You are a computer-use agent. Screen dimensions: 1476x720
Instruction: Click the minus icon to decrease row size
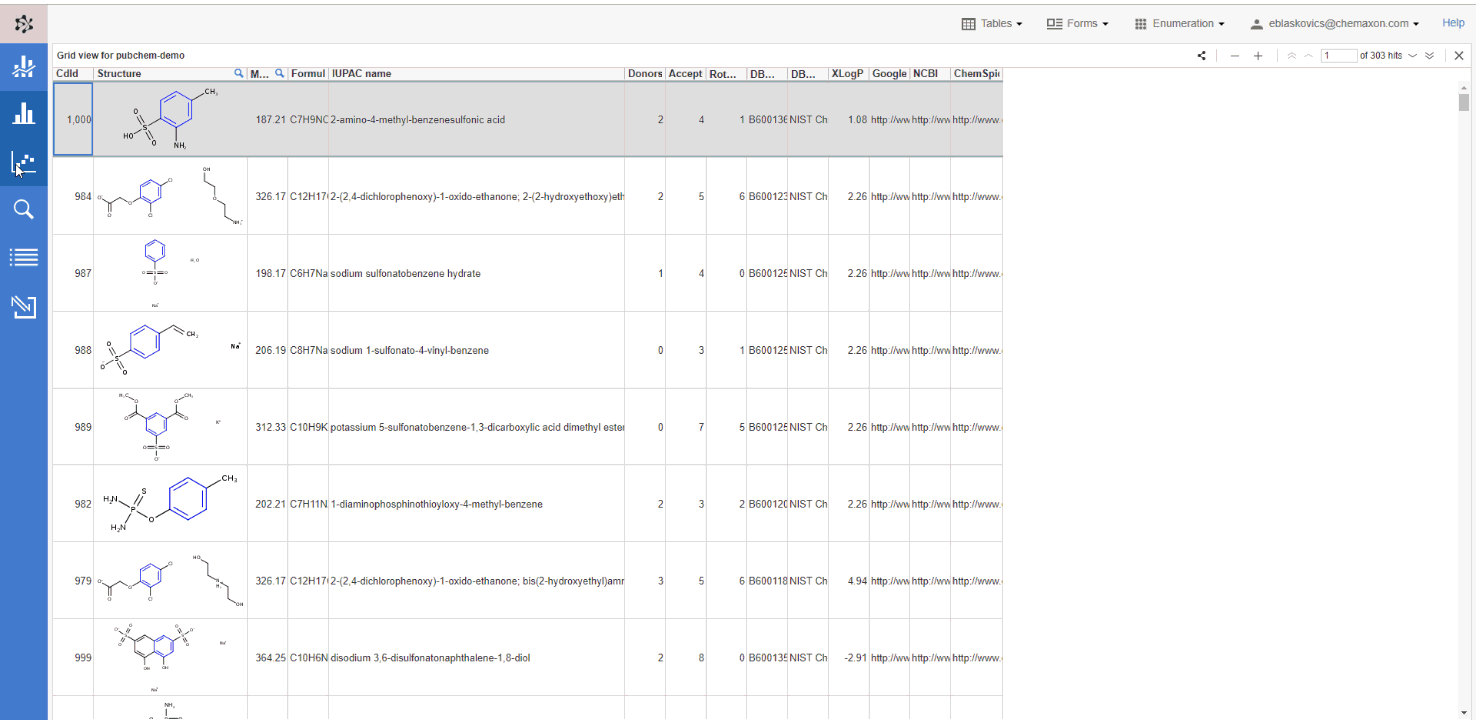point(1235,56)
